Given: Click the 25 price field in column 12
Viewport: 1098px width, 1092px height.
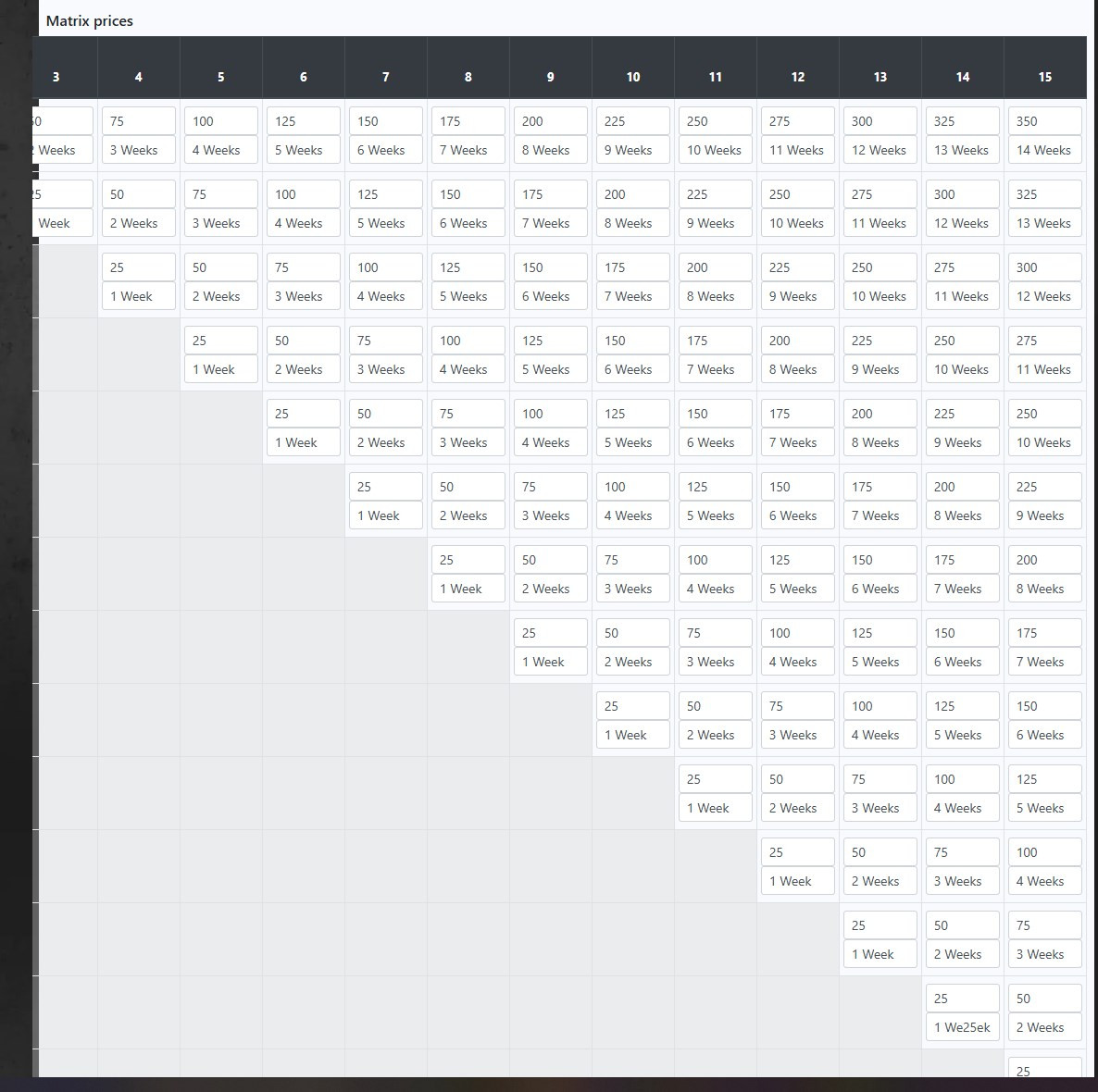Looking at the screenshot, I should [798, 852].
